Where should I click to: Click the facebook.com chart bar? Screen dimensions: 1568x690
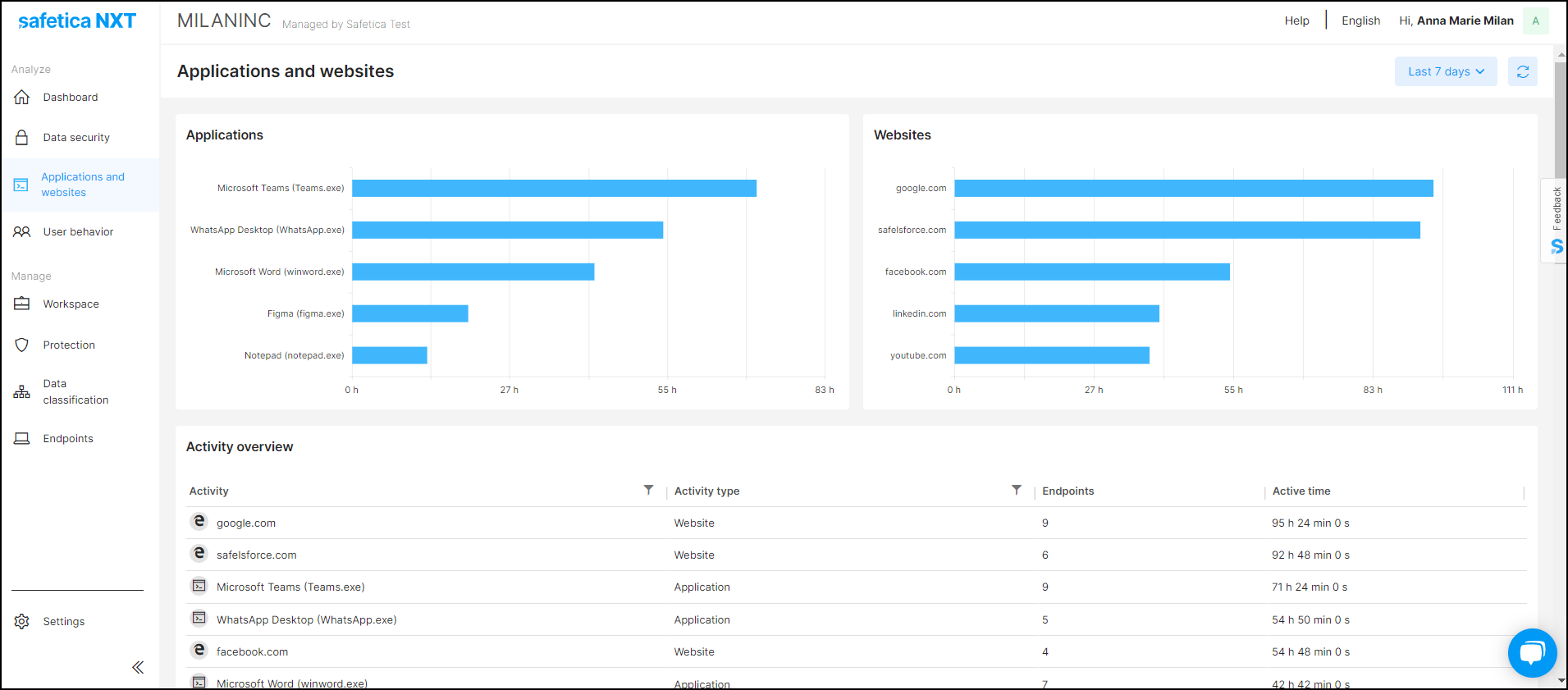(1091, 272)
